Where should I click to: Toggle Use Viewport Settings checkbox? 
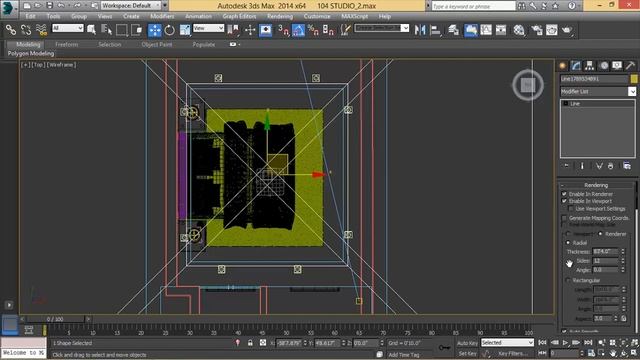point(571,209)
